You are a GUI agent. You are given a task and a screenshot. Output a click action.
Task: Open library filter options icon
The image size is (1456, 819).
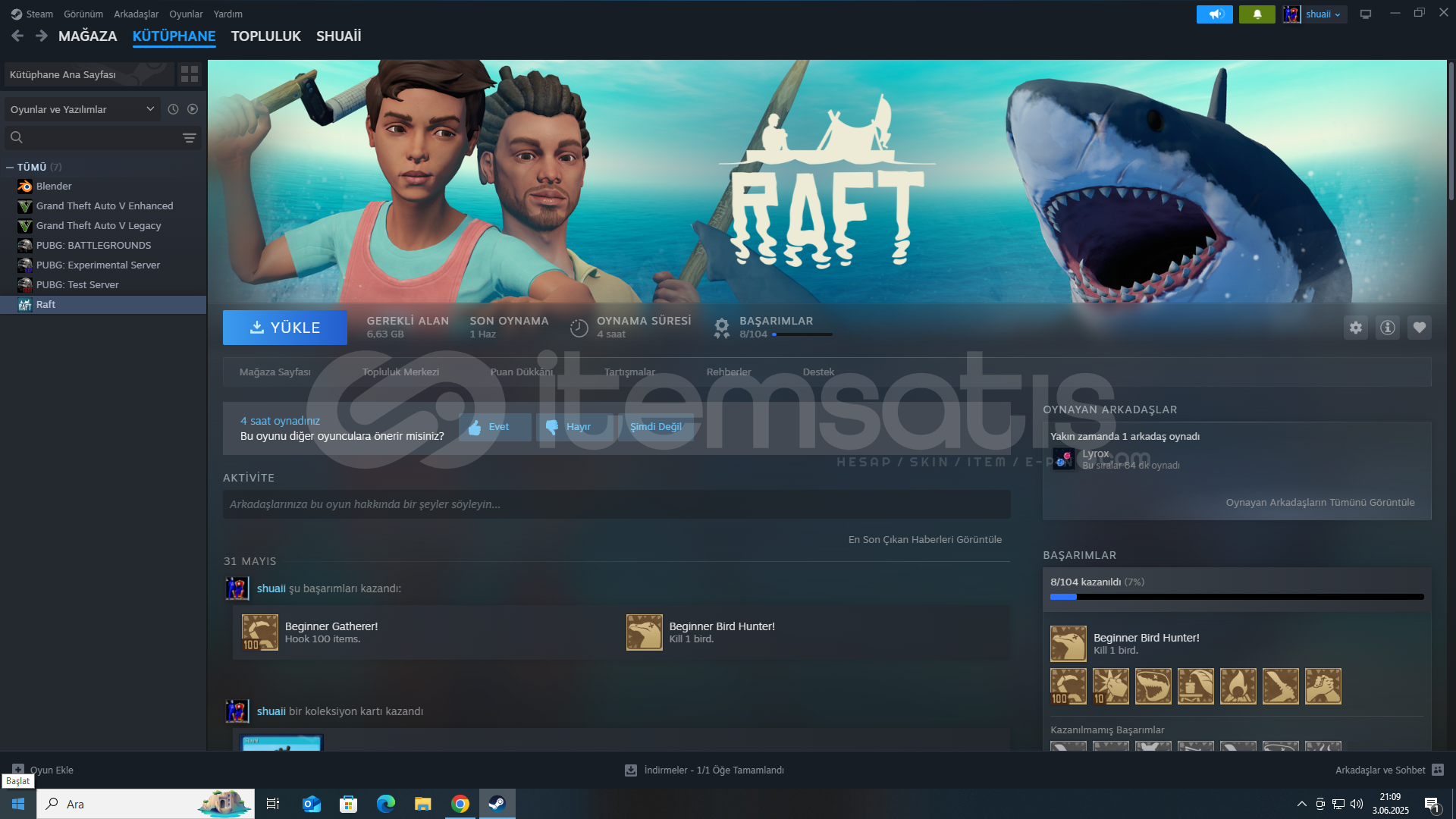pos(189,137)
